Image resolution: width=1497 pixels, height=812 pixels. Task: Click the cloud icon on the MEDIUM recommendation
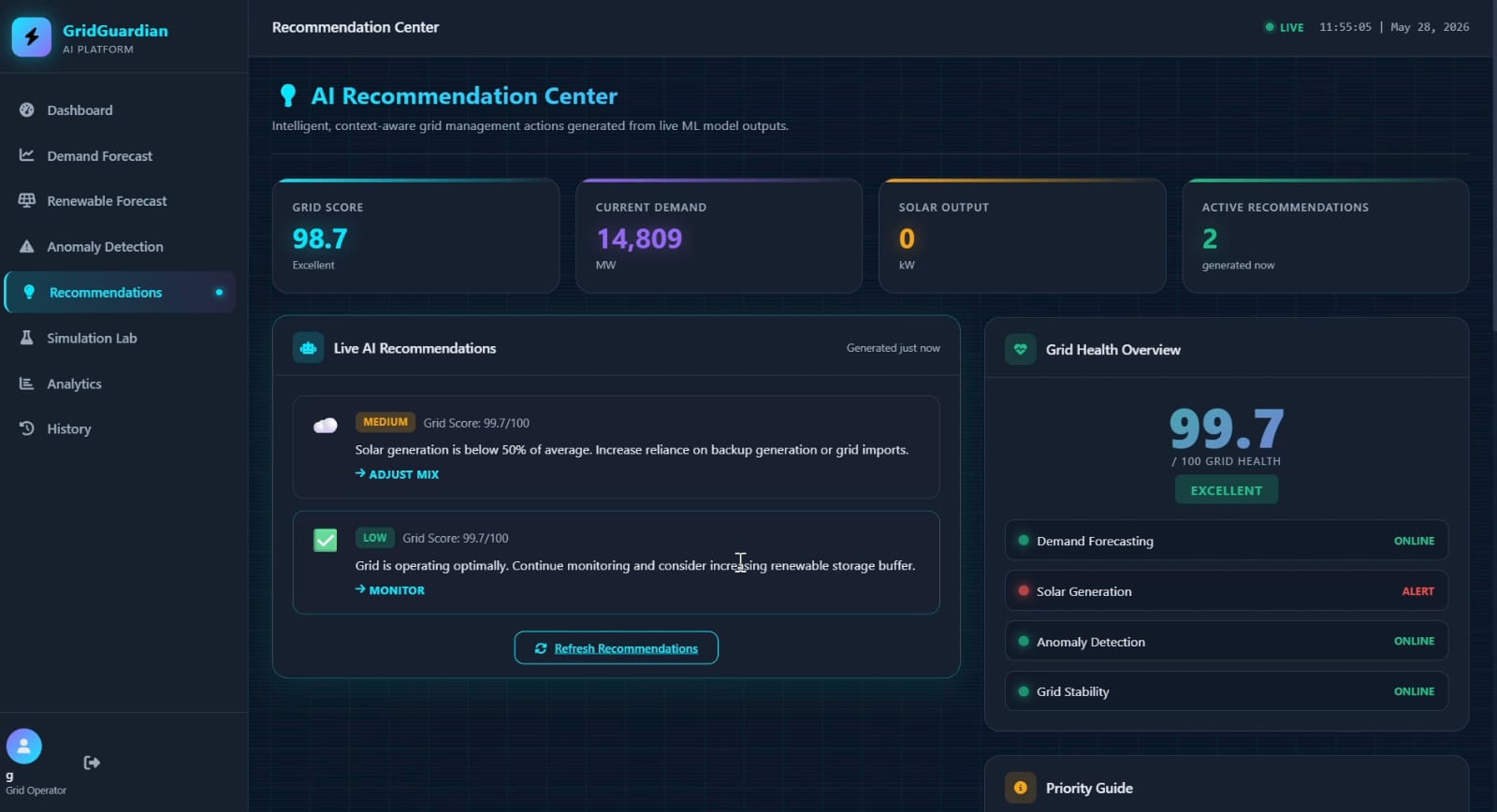[326, 426]
